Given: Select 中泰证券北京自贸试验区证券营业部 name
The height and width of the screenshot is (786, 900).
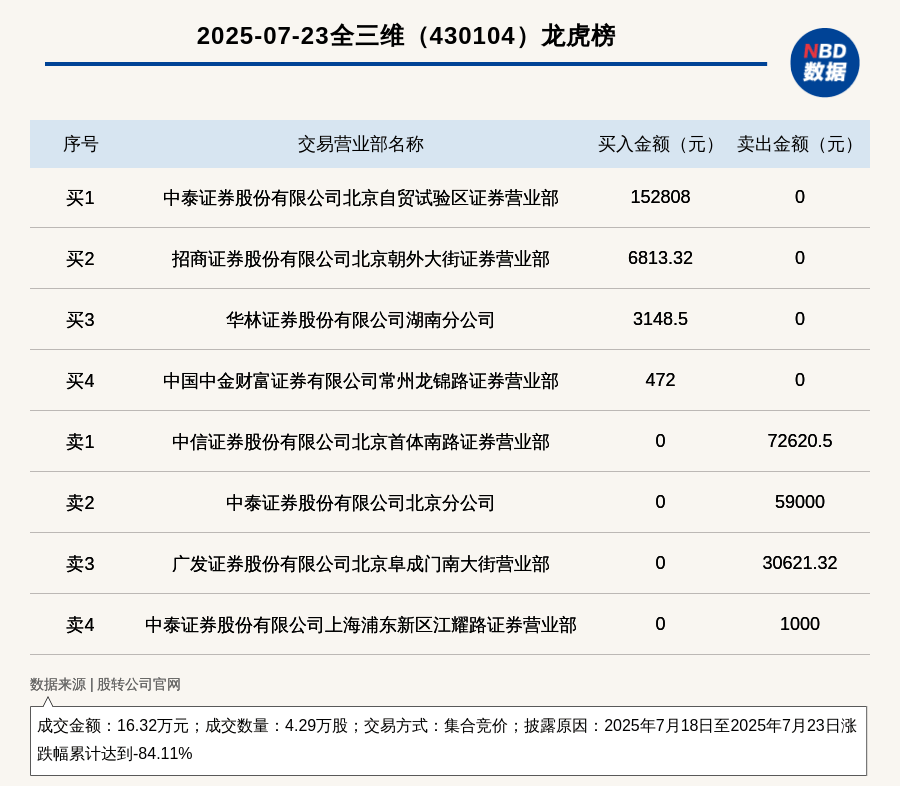Looking at the screenshot, I should [360, 198].
